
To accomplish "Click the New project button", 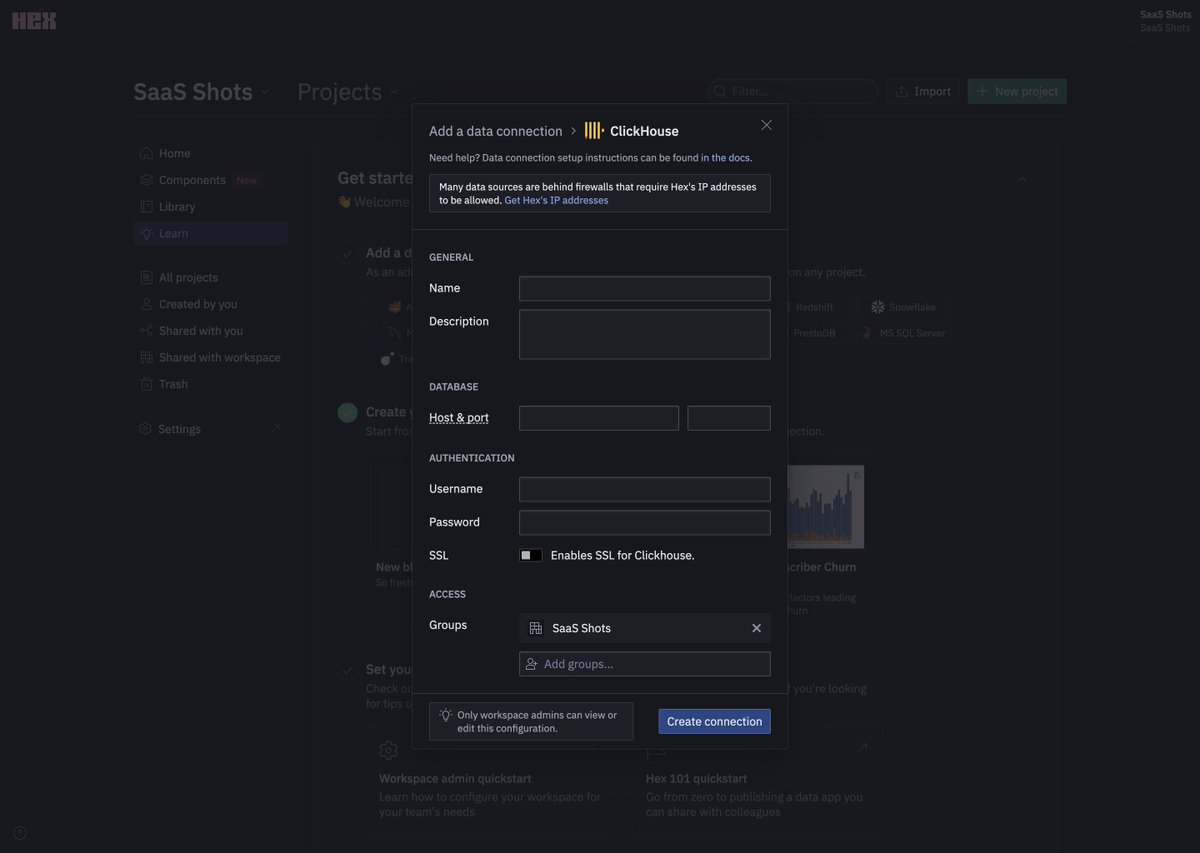I will [x=1017, y=91].
